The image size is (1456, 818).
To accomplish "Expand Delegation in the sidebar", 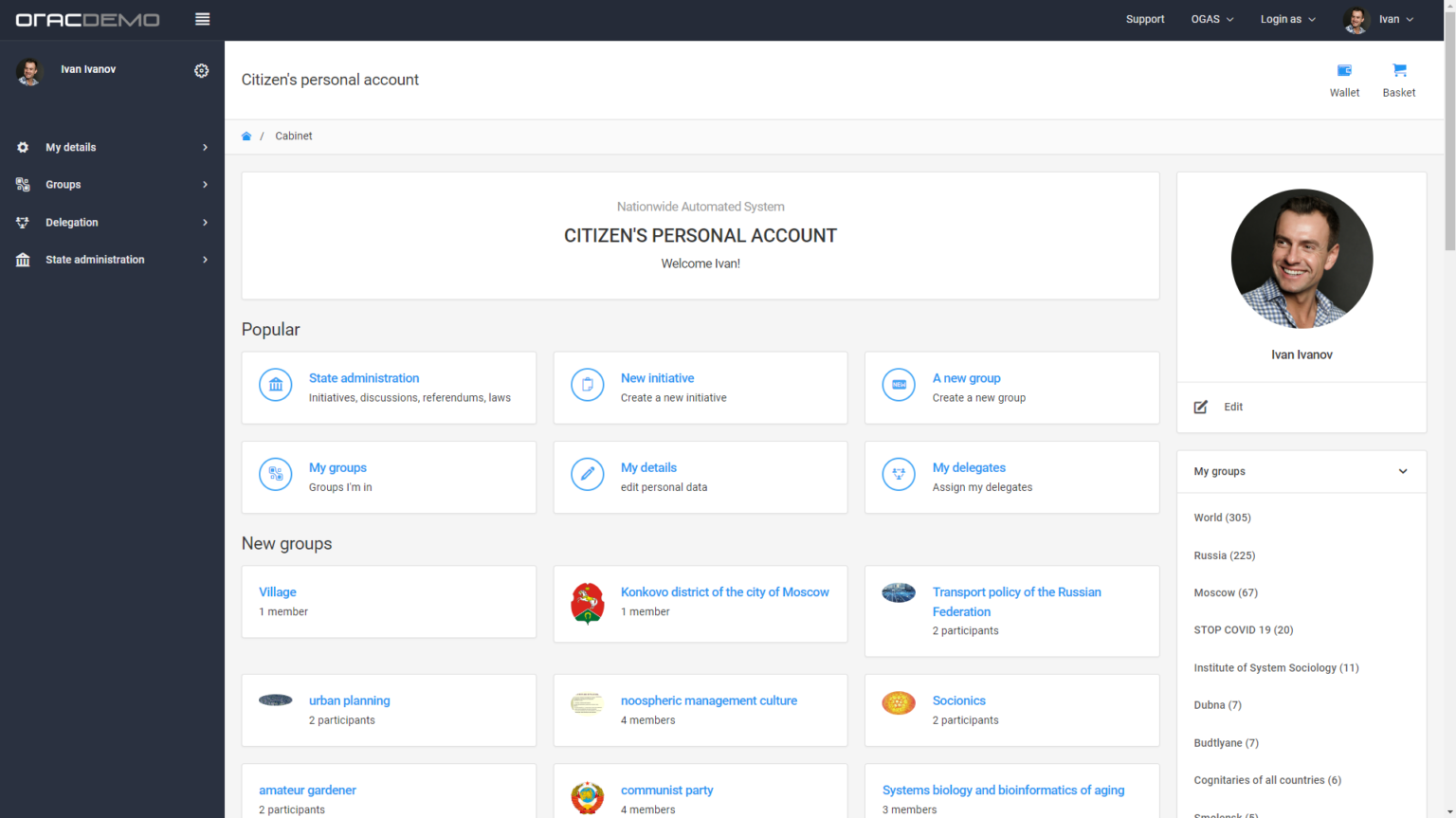I will (112, 223).
